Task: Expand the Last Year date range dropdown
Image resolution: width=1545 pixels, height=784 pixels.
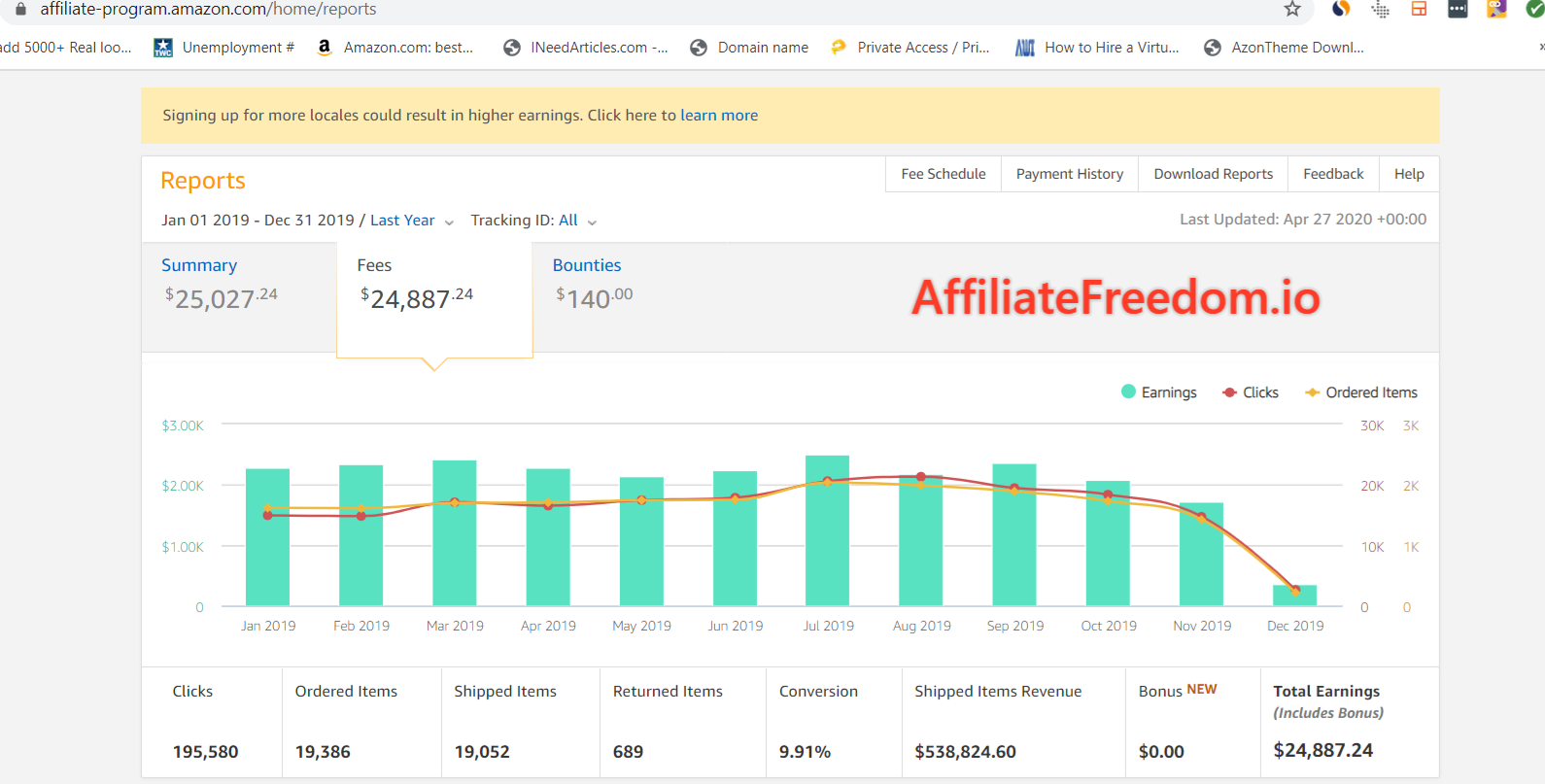Action: (x=412, y=221)
